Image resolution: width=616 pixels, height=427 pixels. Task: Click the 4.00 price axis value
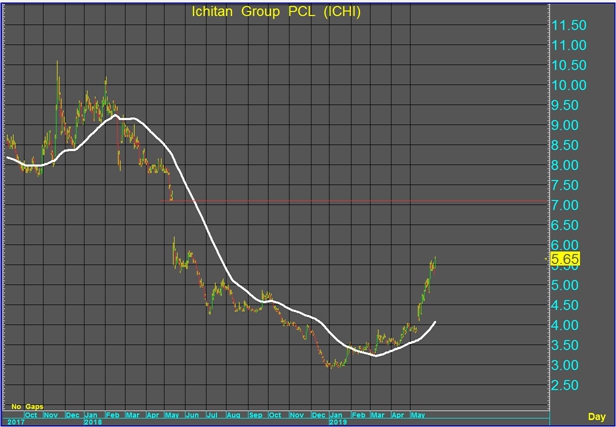[x=565, y=325]
